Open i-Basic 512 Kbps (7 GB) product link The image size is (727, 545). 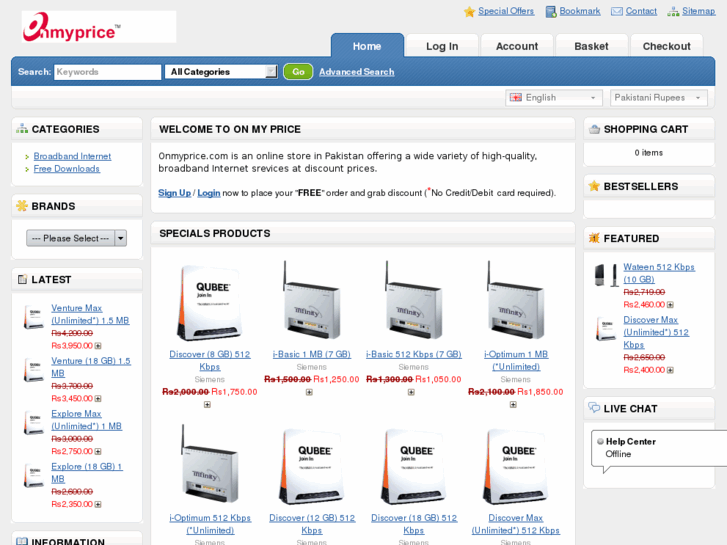(414, 354)
